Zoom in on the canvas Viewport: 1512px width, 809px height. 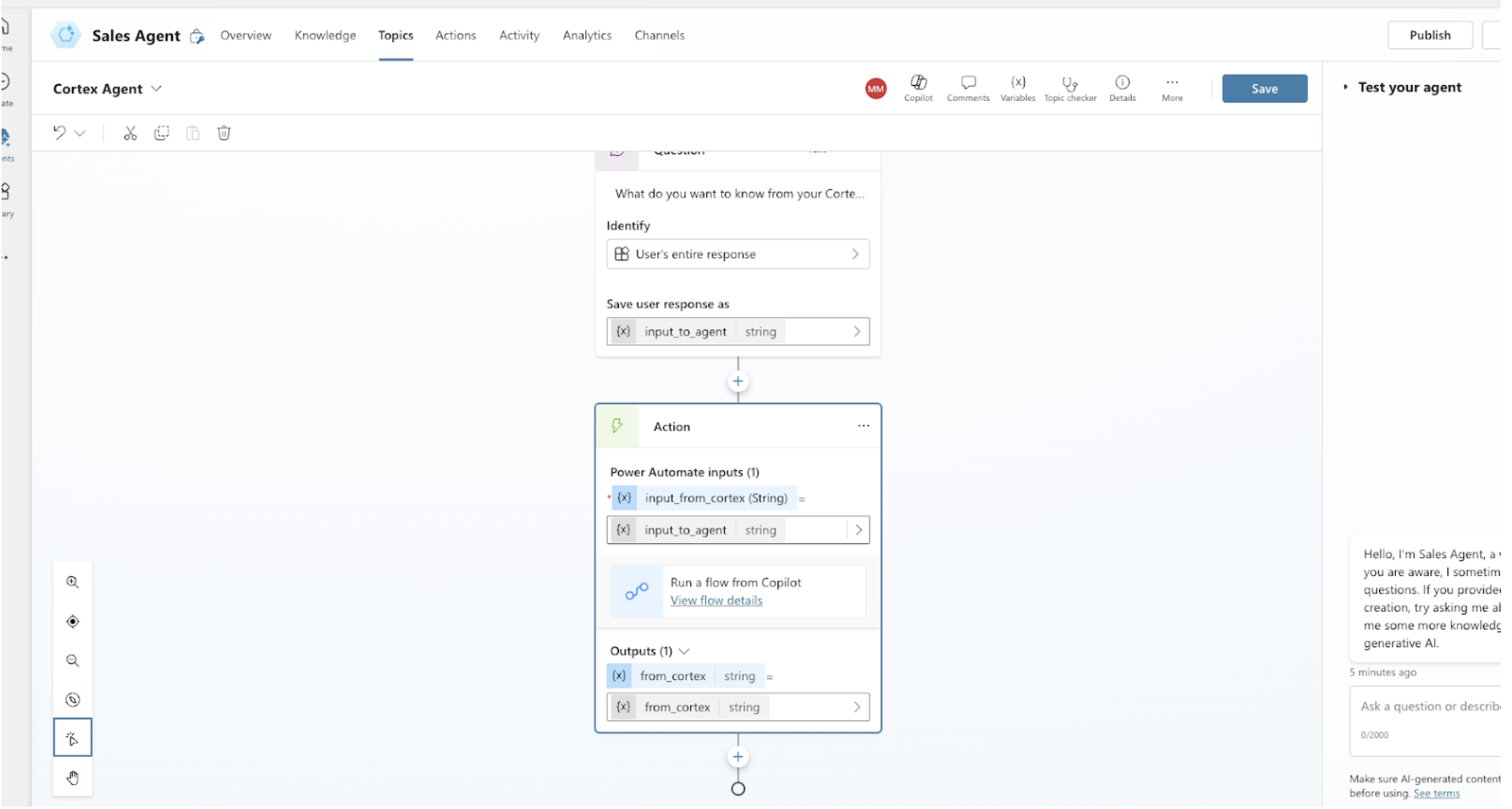pos(73,582)
